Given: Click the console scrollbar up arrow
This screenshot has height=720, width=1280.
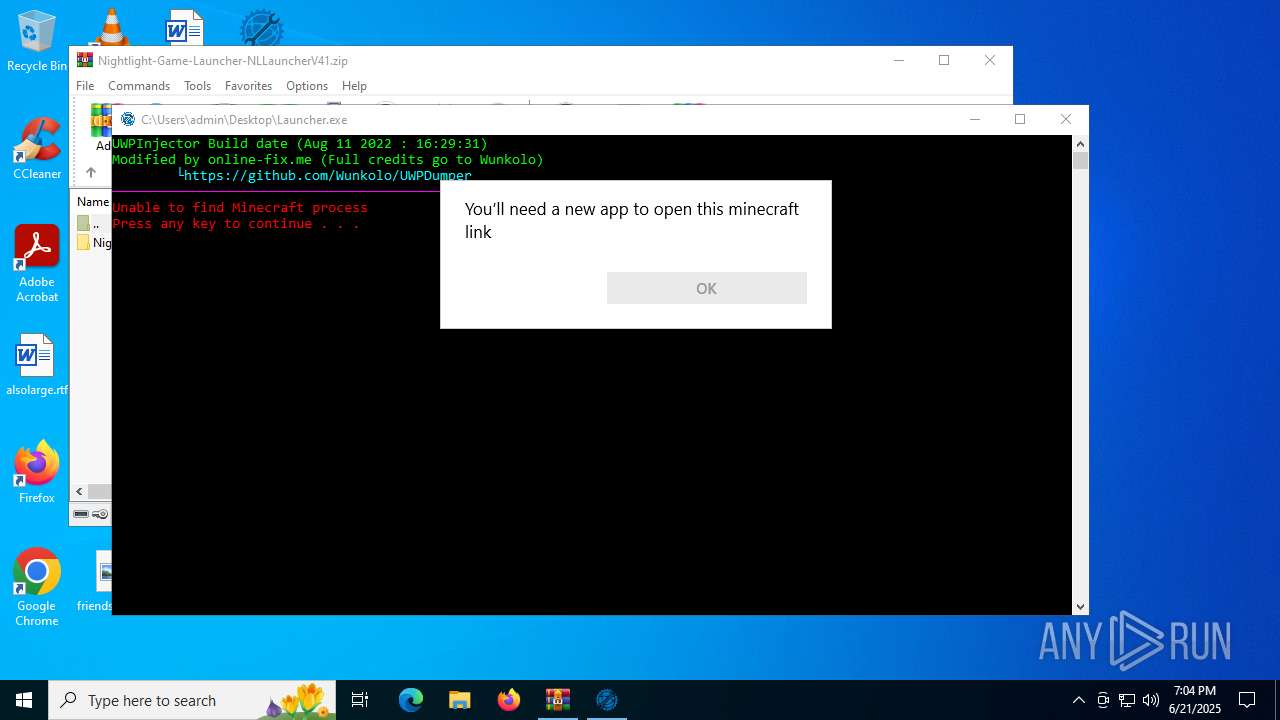Looking at the screenshot, I should pyautogui.click(x=1080, y=143).
